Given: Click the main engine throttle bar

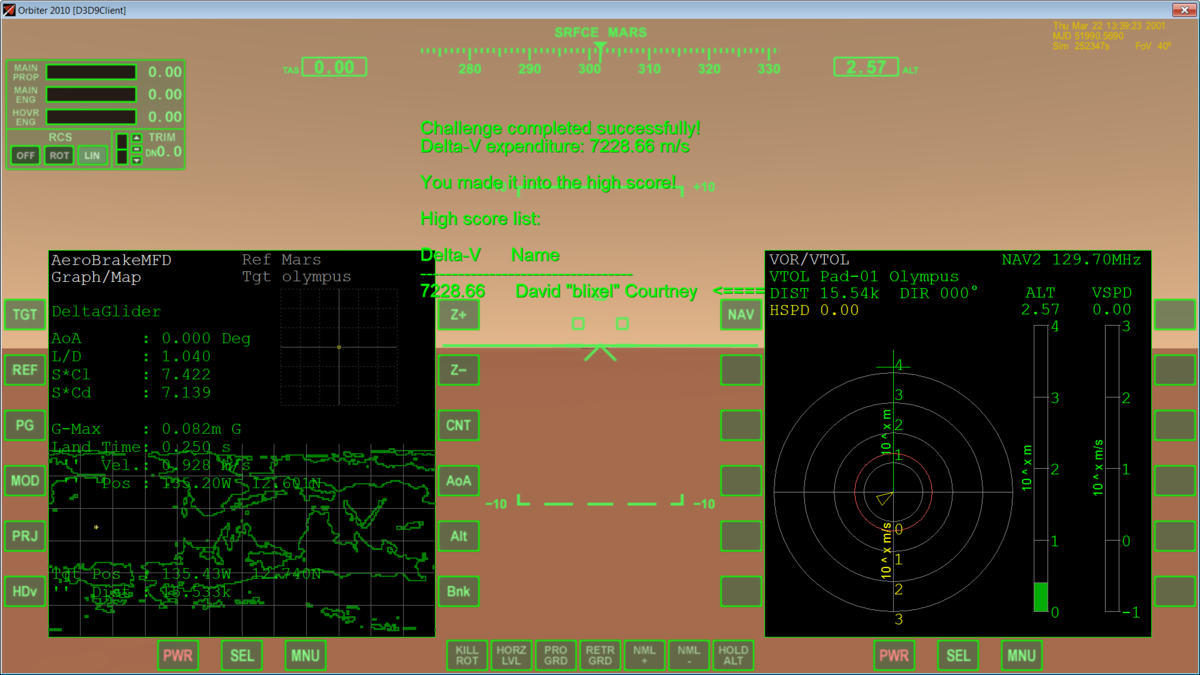Looking at the screenshot, I should point(91,95).
